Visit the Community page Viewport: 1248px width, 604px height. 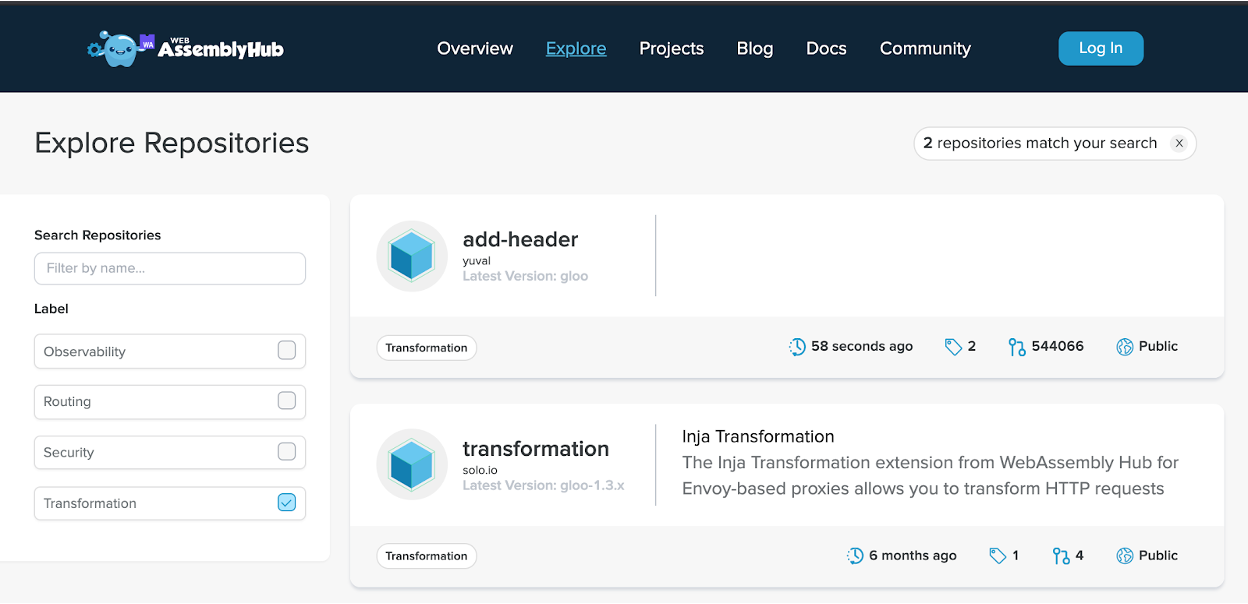tap(925, 48)
